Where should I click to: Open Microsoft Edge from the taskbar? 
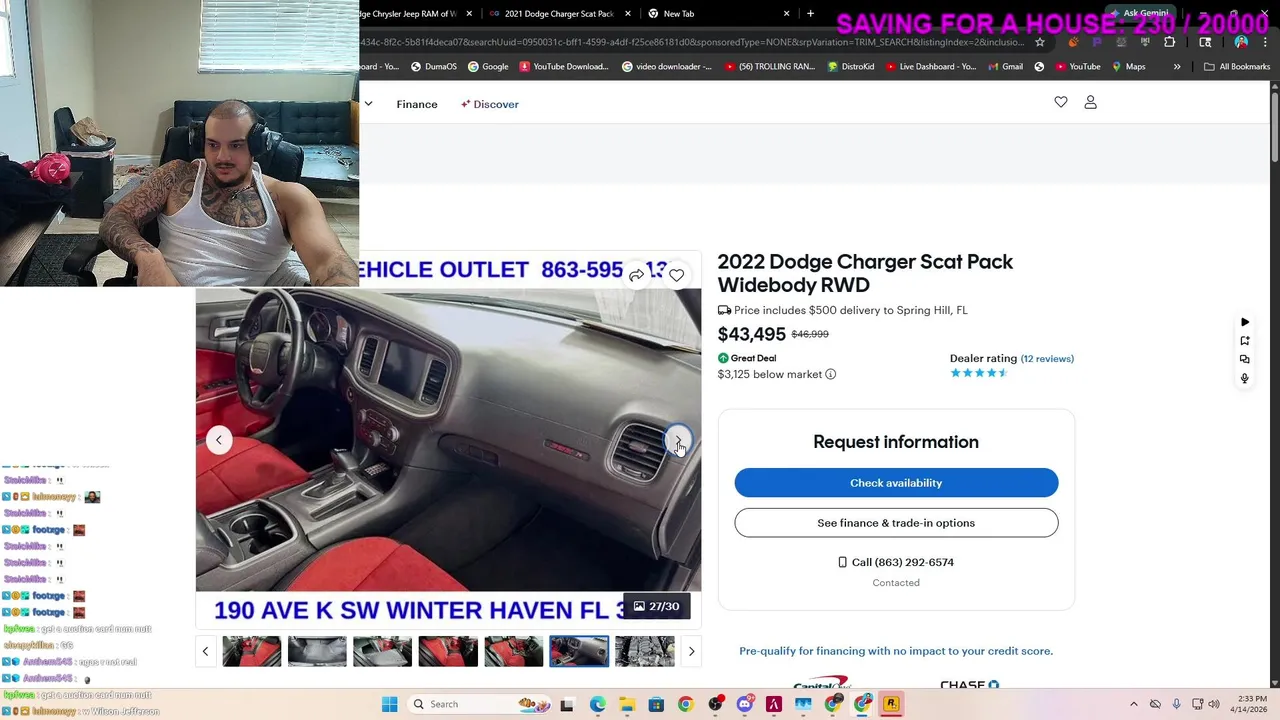pyautogui.click(x=597, y=704)
